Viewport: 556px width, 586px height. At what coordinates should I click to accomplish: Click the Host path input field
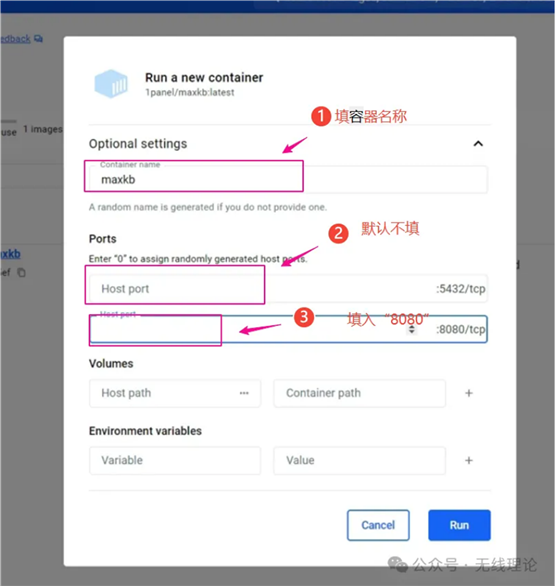pyautogui.click(x=175, y=393)
